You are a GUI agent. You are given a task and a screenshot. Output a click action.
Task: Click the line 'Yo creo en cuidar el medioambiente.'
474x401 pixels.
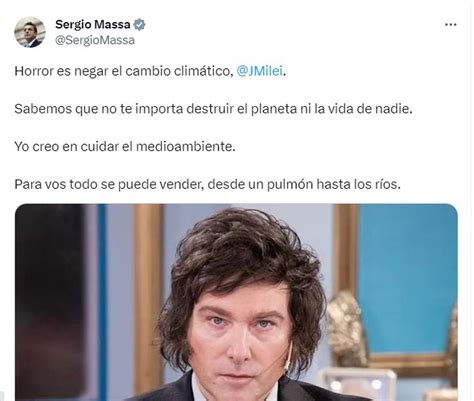tap(125, 146)
